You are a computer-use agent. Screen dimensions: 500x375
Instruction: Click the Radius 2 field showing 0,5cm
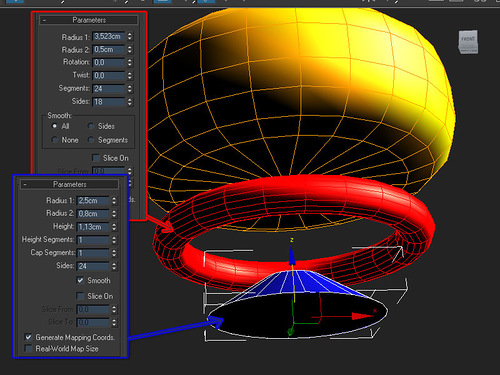tap(109, 50)
